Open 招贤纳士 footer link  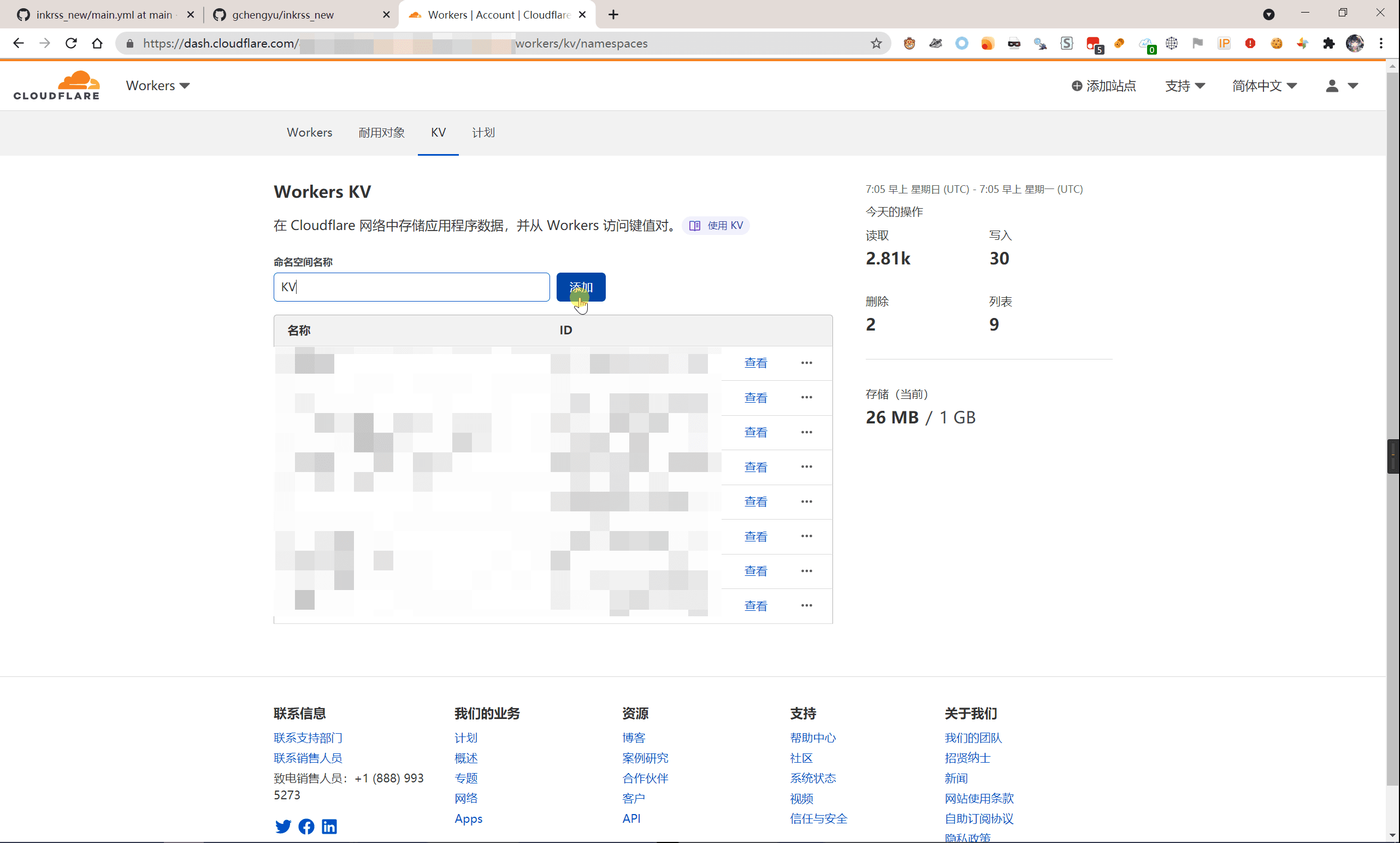tap(967, 758)
